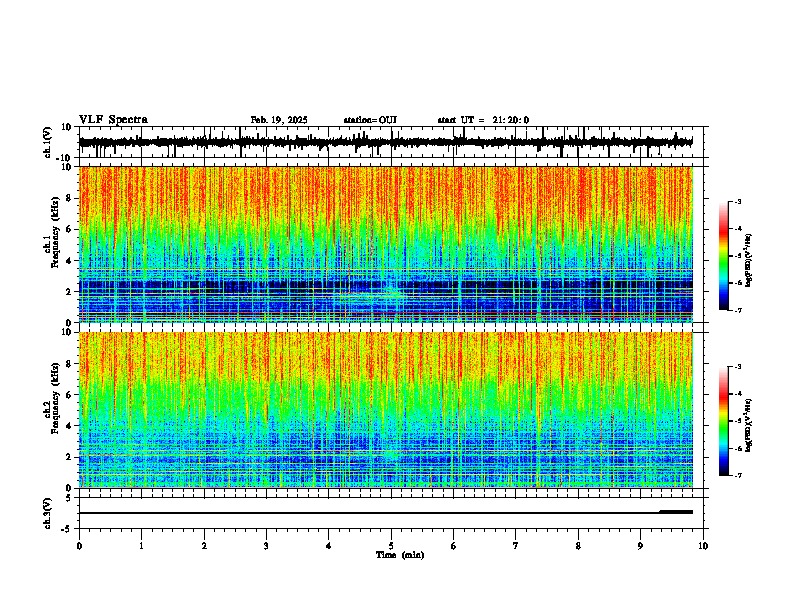This screenshot has height=612, width=792.
Task: Click the "6" tick on Time axis
Action: tap(454, 546)
